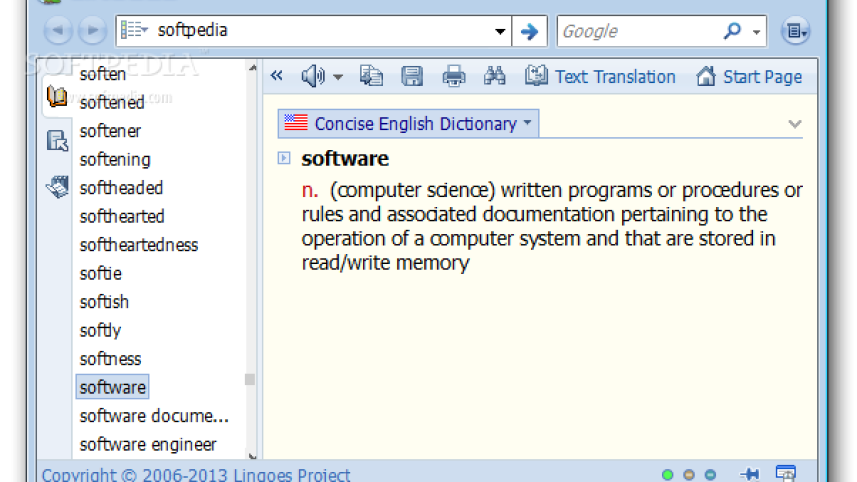
Task: Click the word list scrollbar thumb
Action: tap(249, 379)
